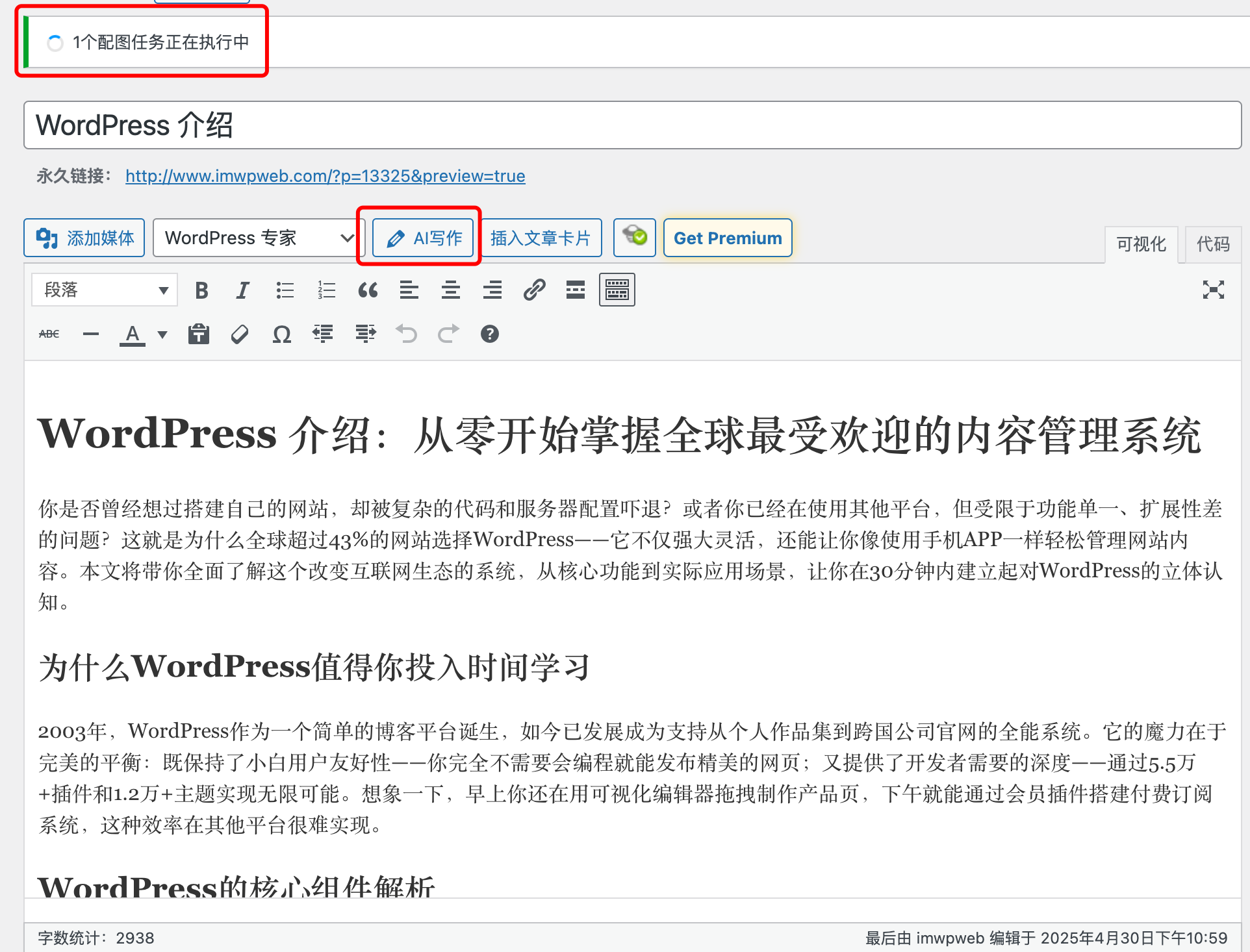Insert a horizontal line

(91, 334)
